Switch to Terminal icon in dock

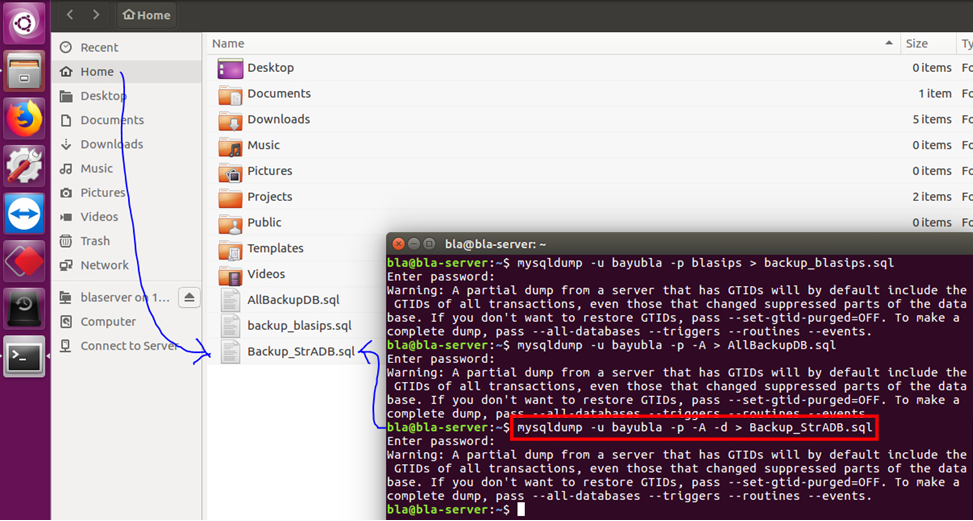point(24,356)
